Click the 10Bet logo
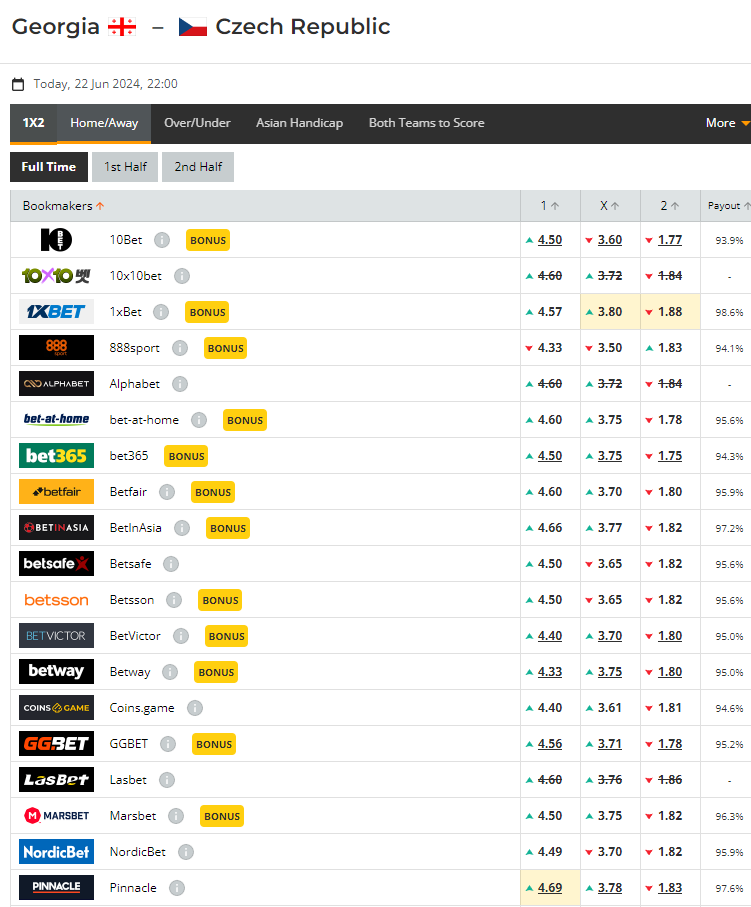This screenshot has height=907, width=751. 56,239
